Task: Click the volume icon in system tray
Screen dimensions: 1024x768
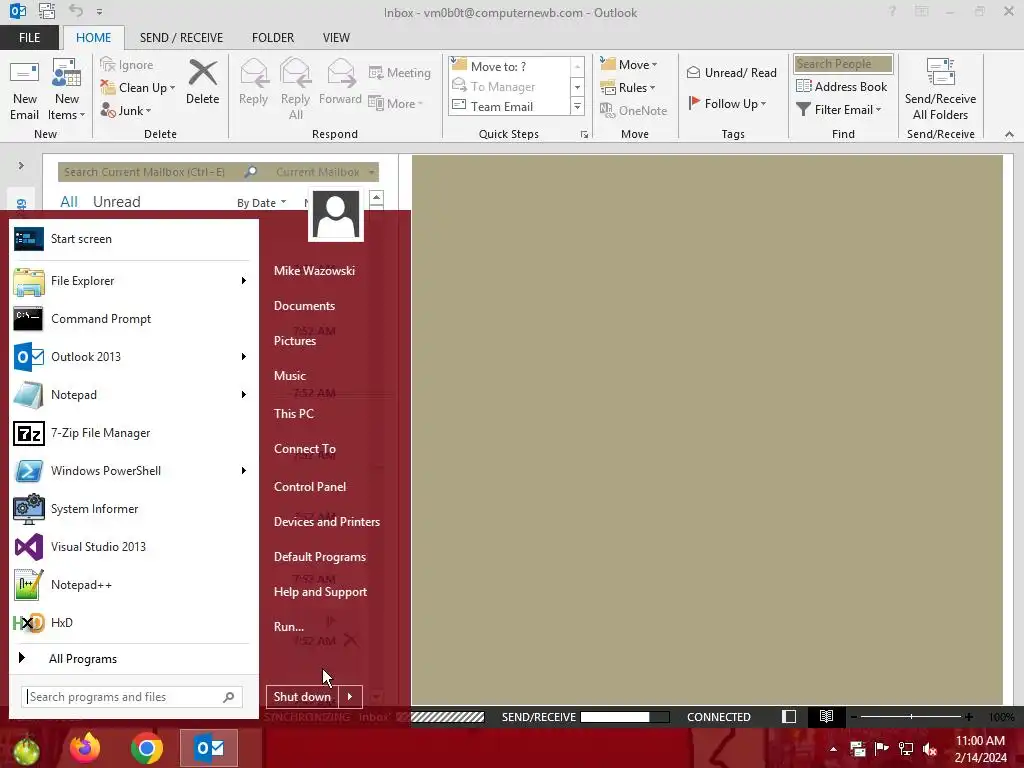Action: pos(930,749)
